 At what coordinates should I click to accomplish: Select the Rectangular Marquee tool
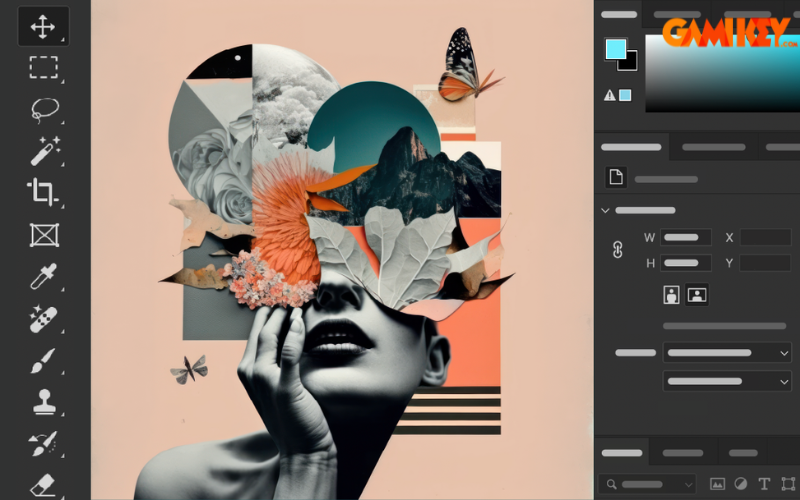tap(43, 67)
